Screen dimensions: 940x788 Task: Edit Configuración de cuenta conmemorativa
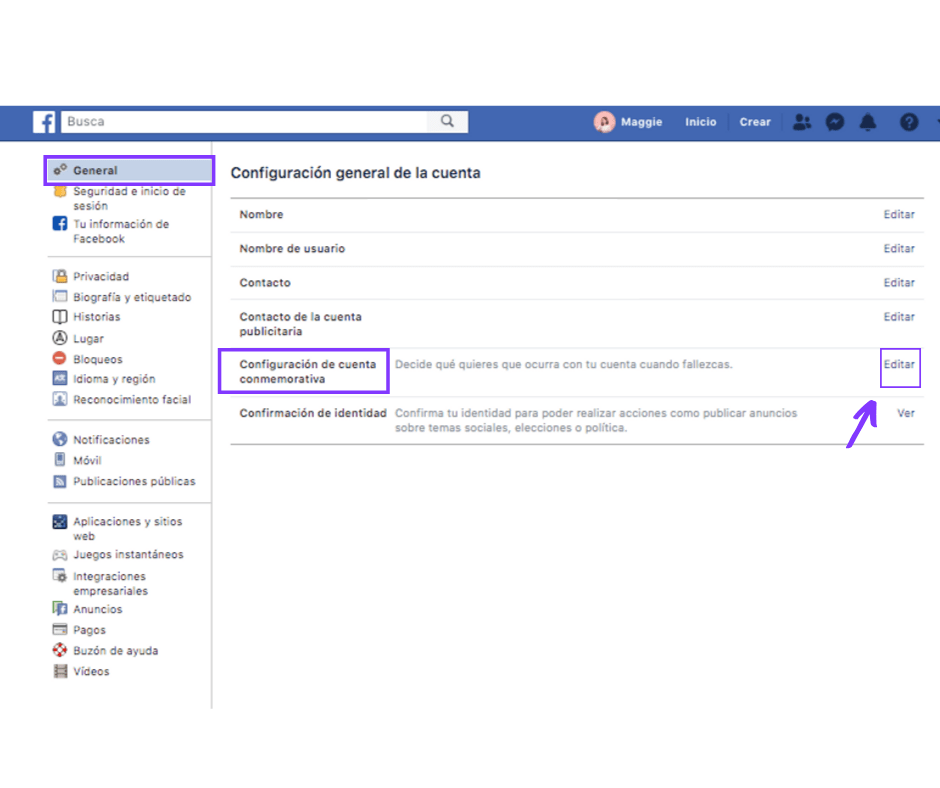click(x=899, y=364)
